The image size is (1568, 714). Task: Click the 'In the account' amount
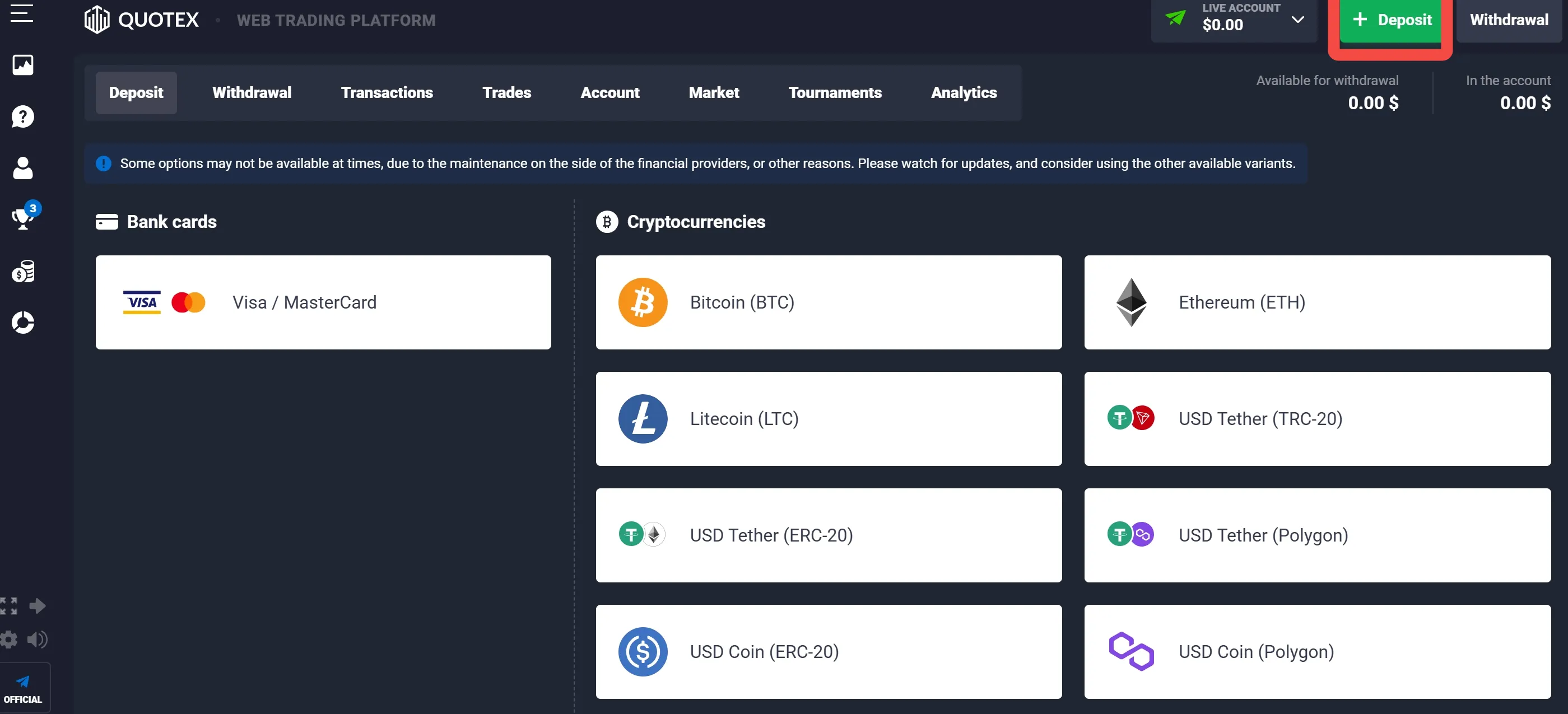click(x=1525, y=103)
